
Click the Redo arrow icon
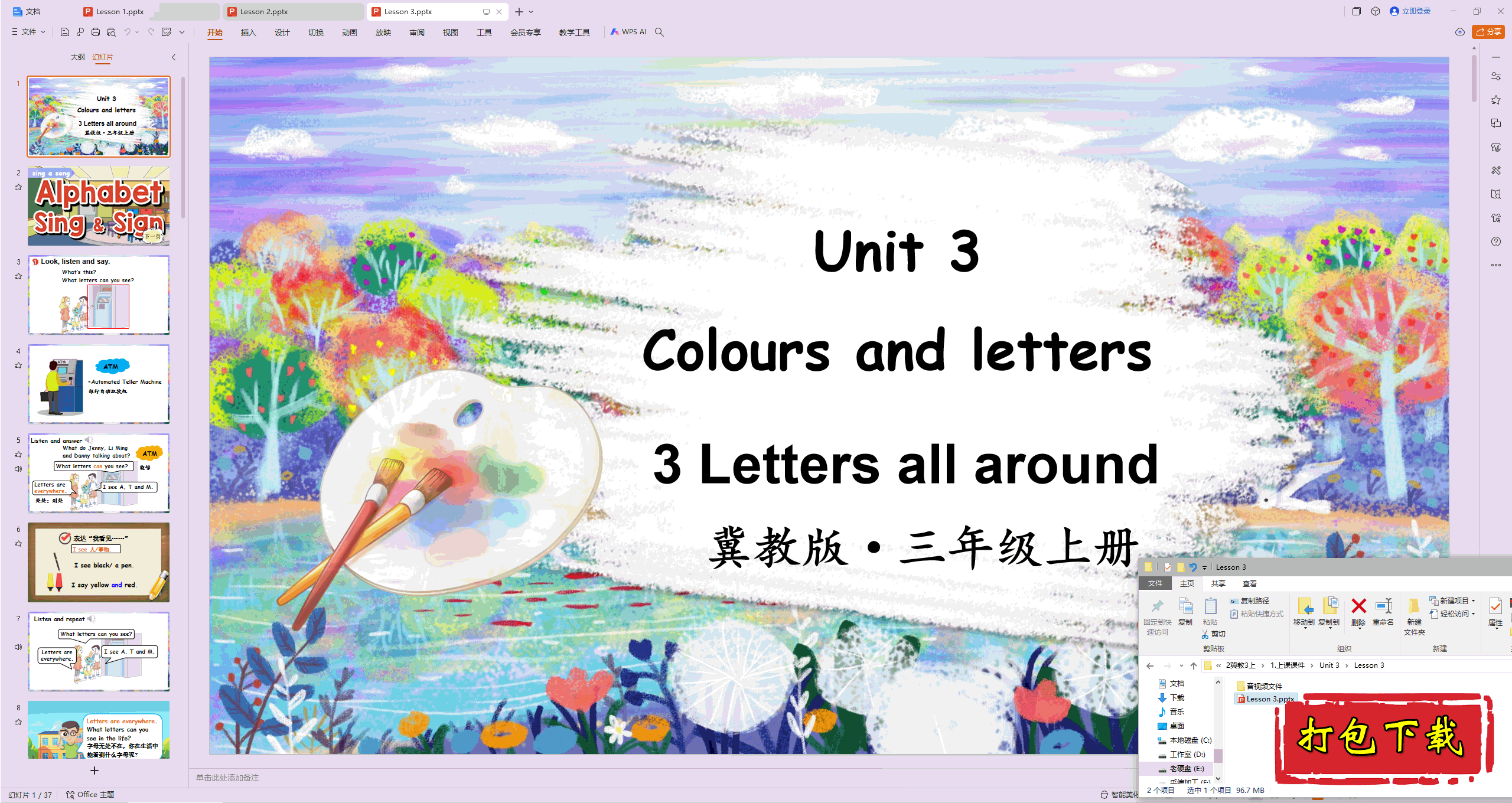pyautogui.click(x=151, y=32)
